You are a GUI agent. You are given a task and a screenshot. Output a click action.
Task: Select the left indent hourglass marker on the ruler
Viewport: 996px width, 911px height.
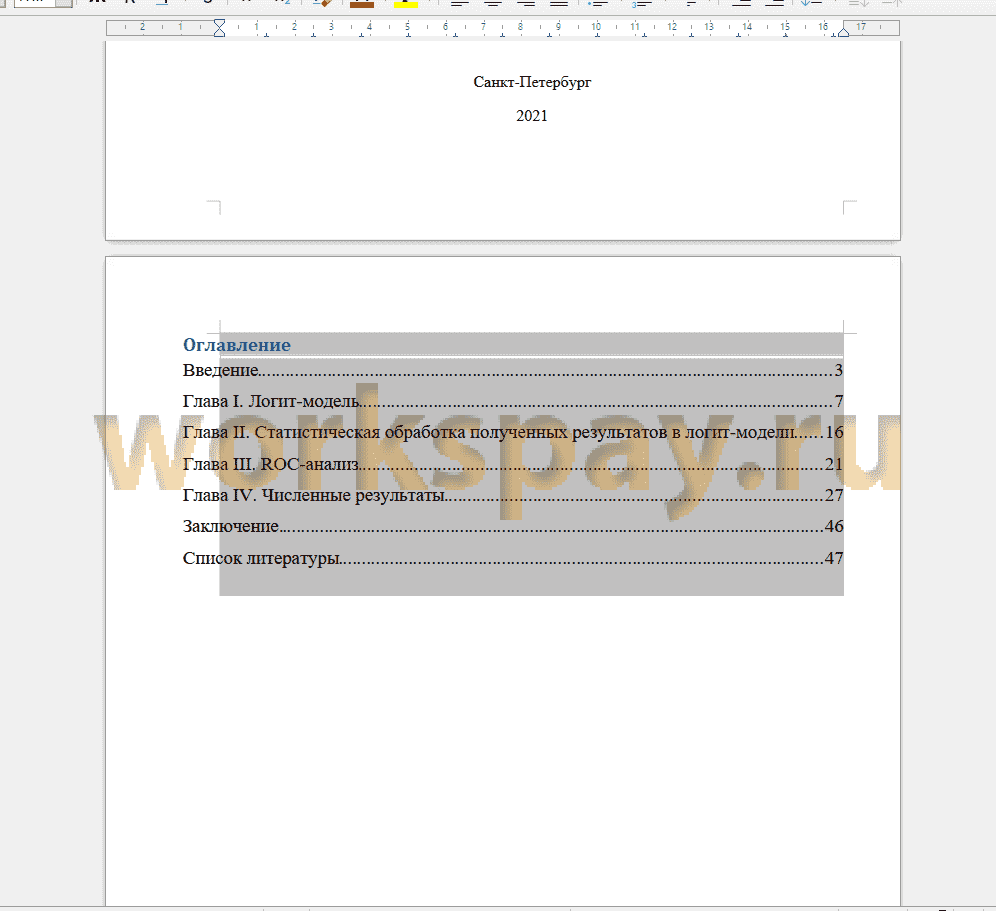(219, 28)
